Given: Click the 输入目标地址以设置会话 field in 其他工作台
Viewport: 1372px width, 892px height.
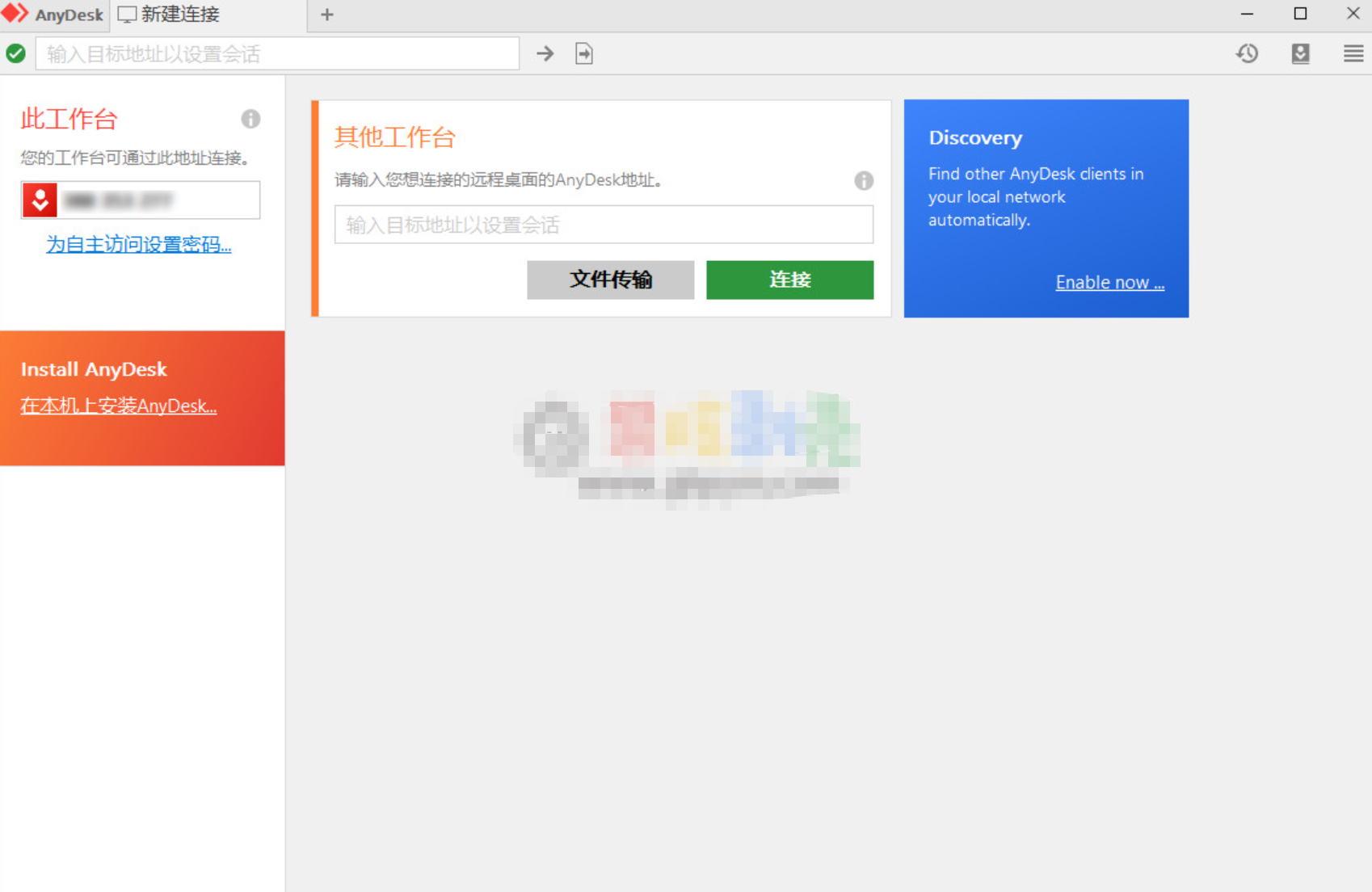Looking at the screenshot, I should (x=604, y=225).
